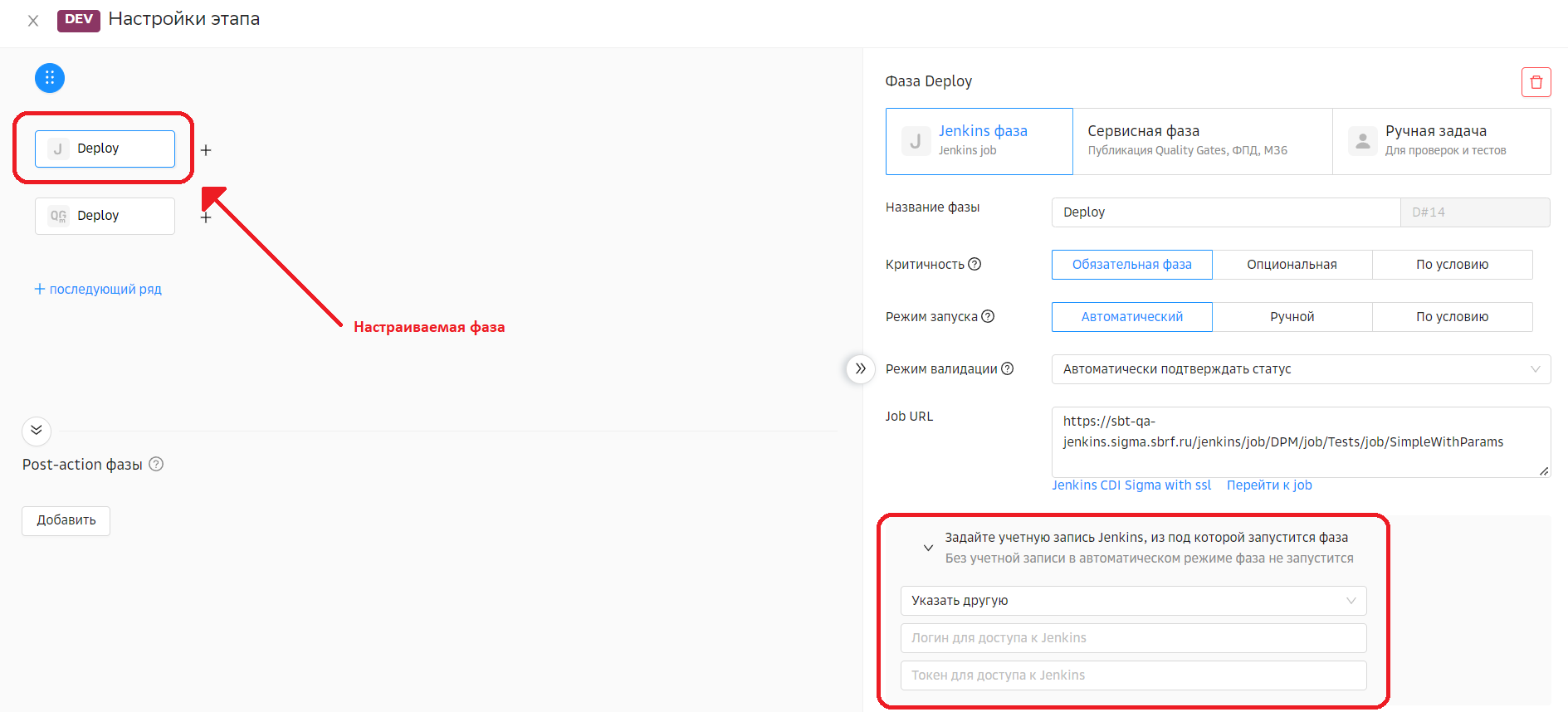Open help icon beside Post-action фазы
Screen dimensions: 1568x712
click(156, 464)
